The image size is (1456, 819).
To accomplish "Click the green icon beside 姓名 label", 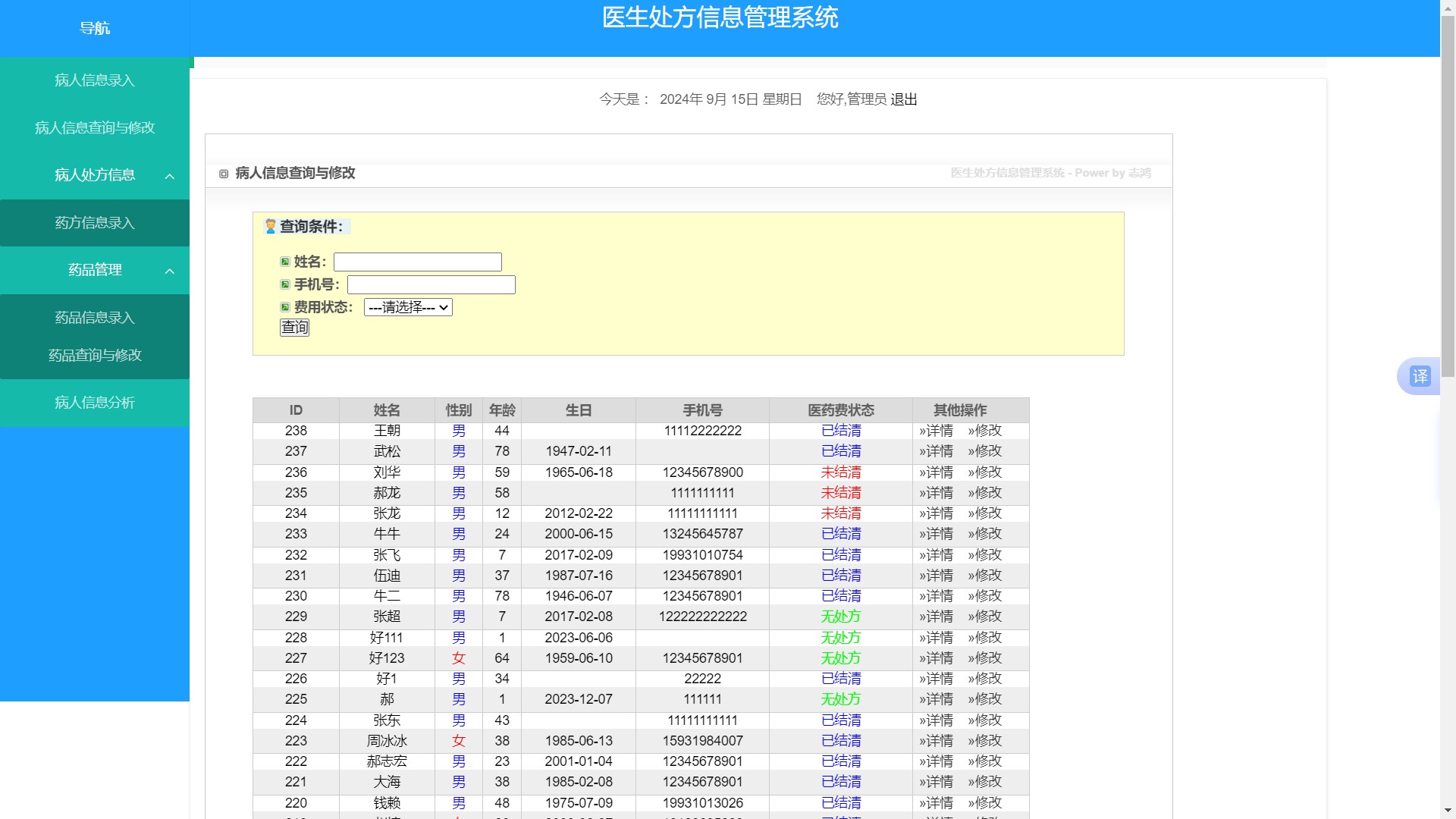I will pyautogui.click(x=285, y=262).
